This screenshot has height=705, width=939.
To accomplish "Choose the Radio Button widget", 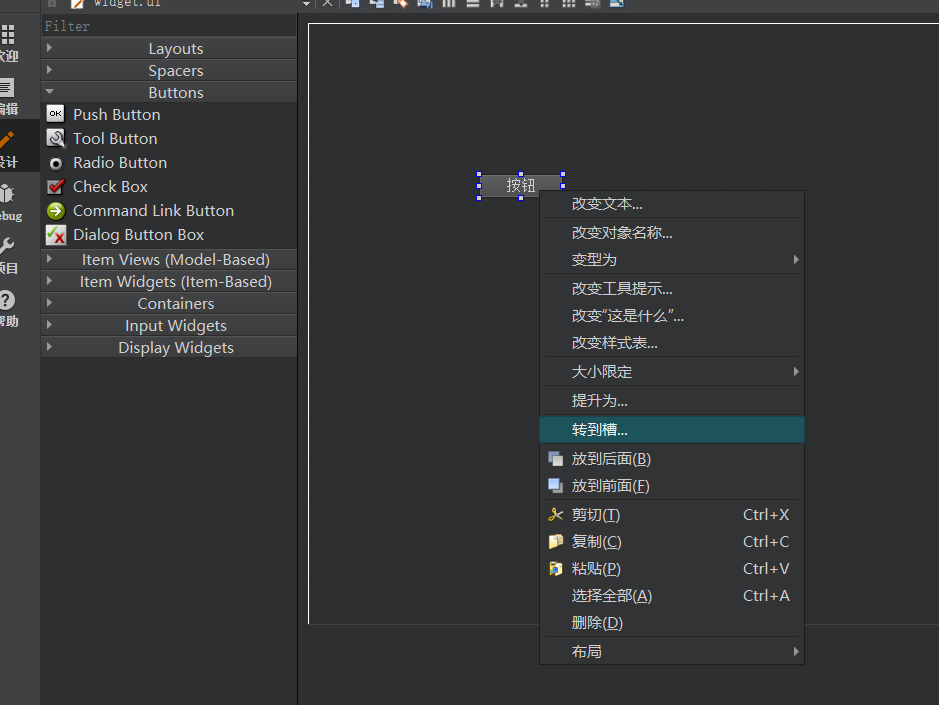I will click(x=120, y=163).
